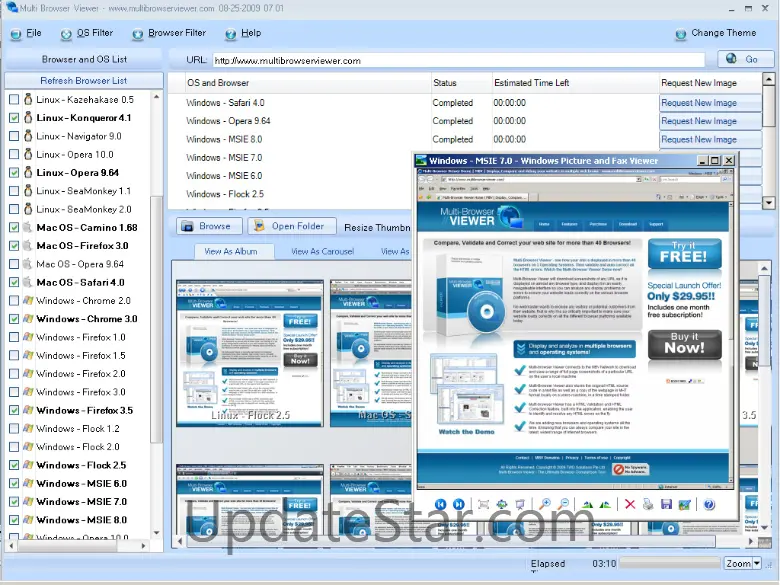Uncheck Linux - Konqueror 4.1 checkbox
This screenshot has height=585, width=780.
click(x=14, y=118)
